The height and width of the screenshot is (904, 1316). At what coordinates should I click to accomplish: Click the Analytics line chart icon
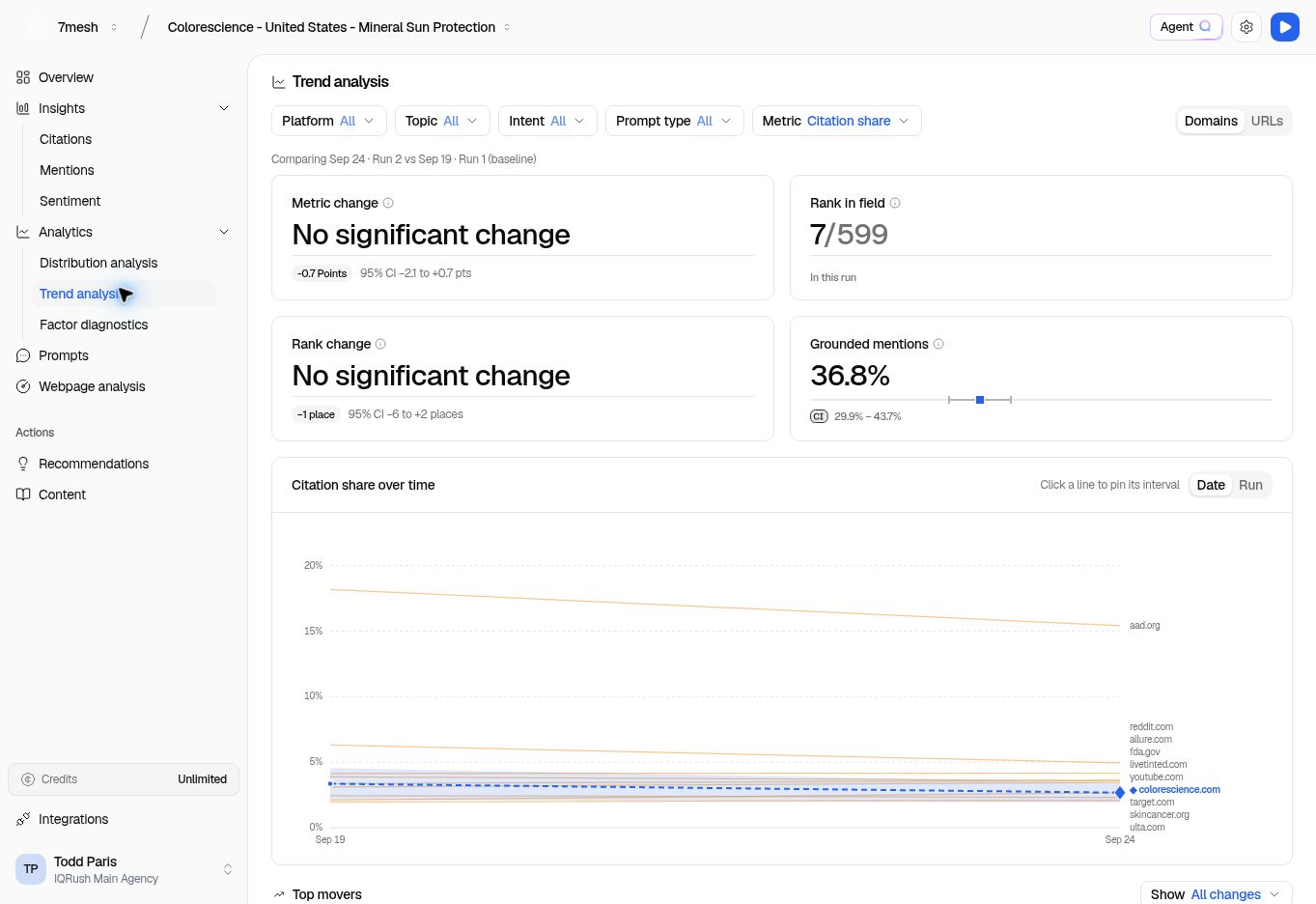pos(23,232)
